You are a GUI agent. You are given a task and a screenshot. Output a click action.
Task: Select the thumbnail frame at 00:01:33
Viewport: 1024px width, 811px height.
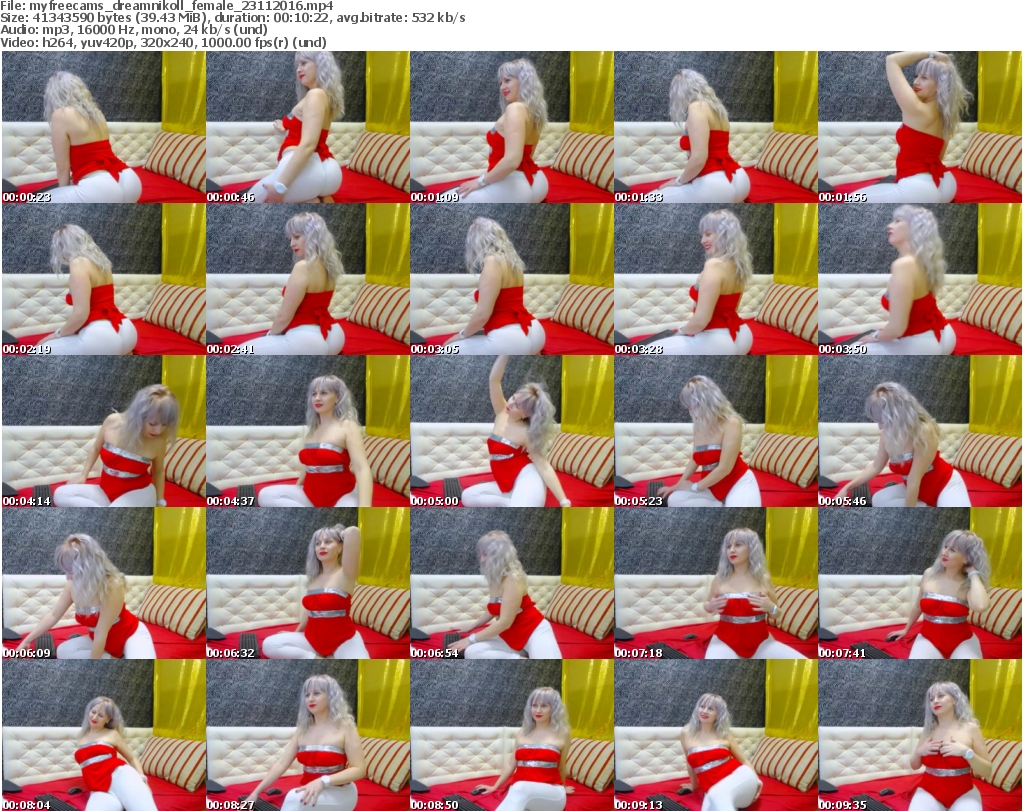[716, 127]
